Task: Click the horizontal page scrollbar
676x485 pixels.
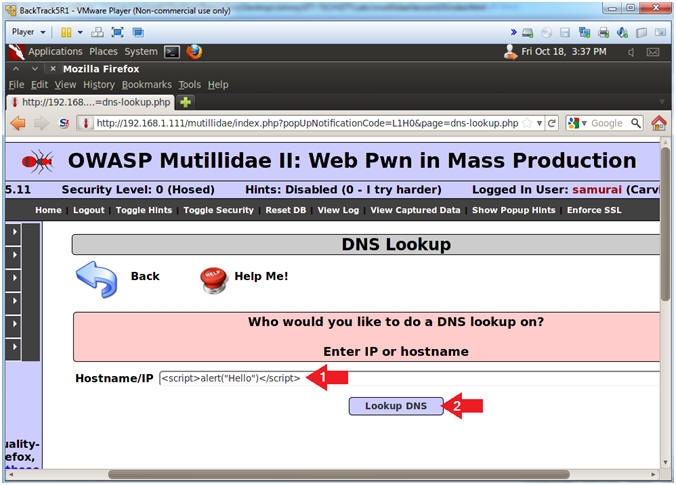Action: (338, 475)
